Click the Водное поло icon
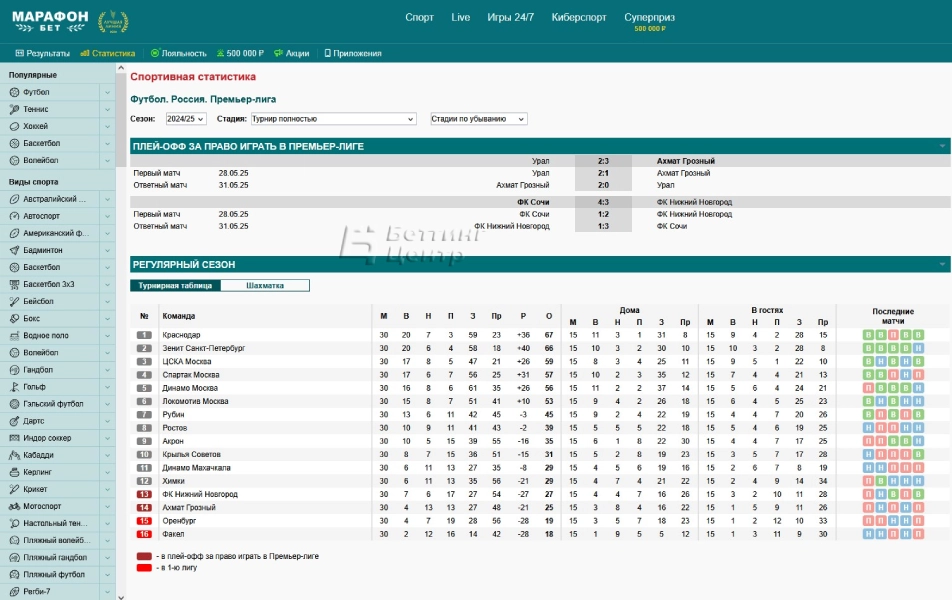Viewport: 952px width, 600px height. pos(15,335)
